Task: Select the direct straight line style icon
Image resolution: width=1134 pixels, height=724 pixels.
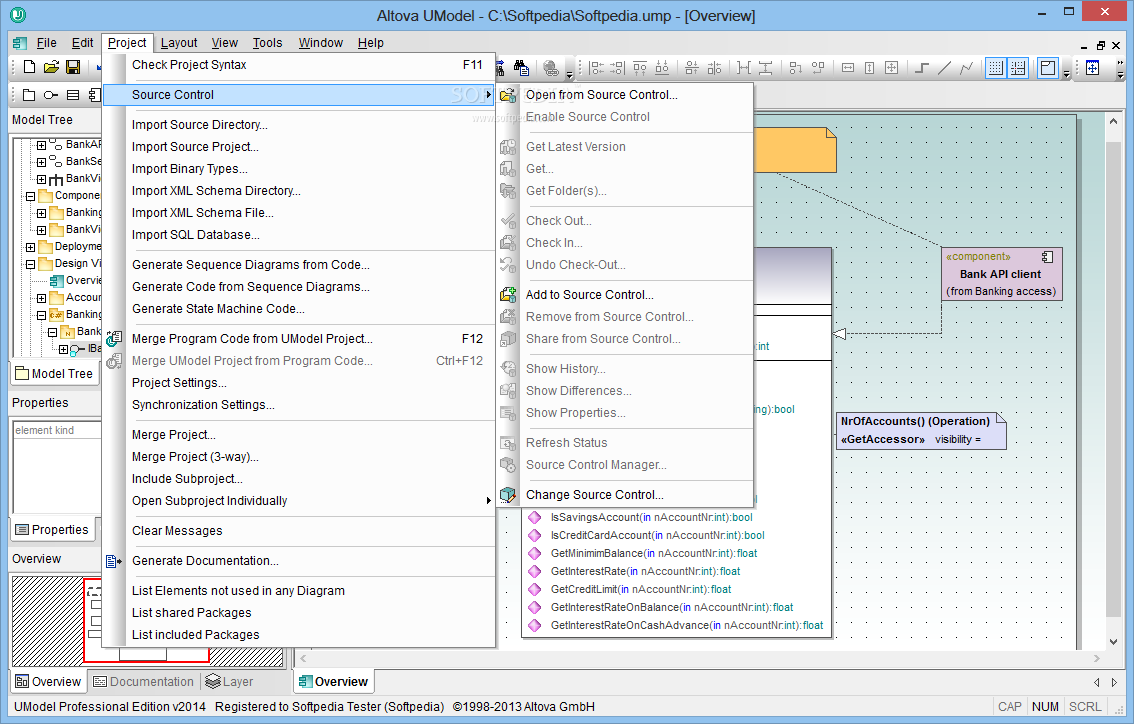Action: (945, 68)
